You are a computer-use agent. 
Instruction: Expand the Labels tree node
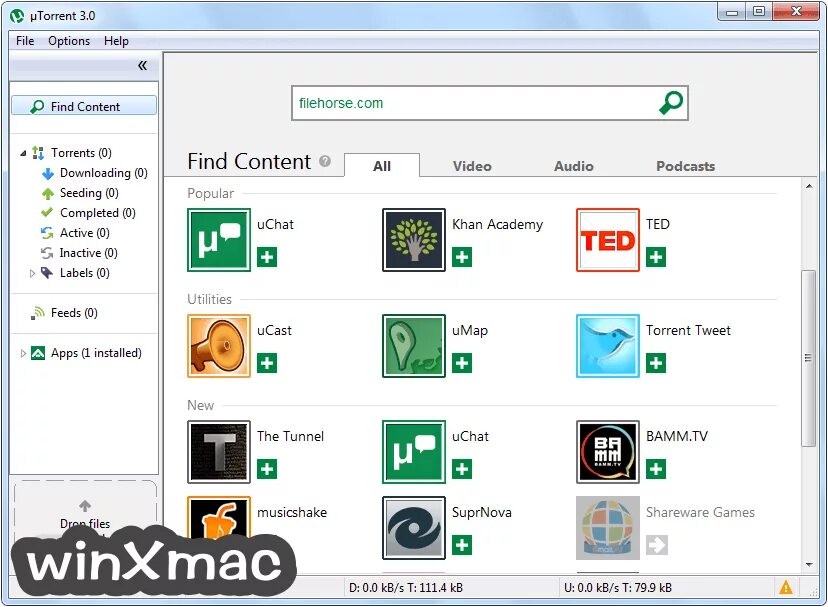click(x=32, y=273)
